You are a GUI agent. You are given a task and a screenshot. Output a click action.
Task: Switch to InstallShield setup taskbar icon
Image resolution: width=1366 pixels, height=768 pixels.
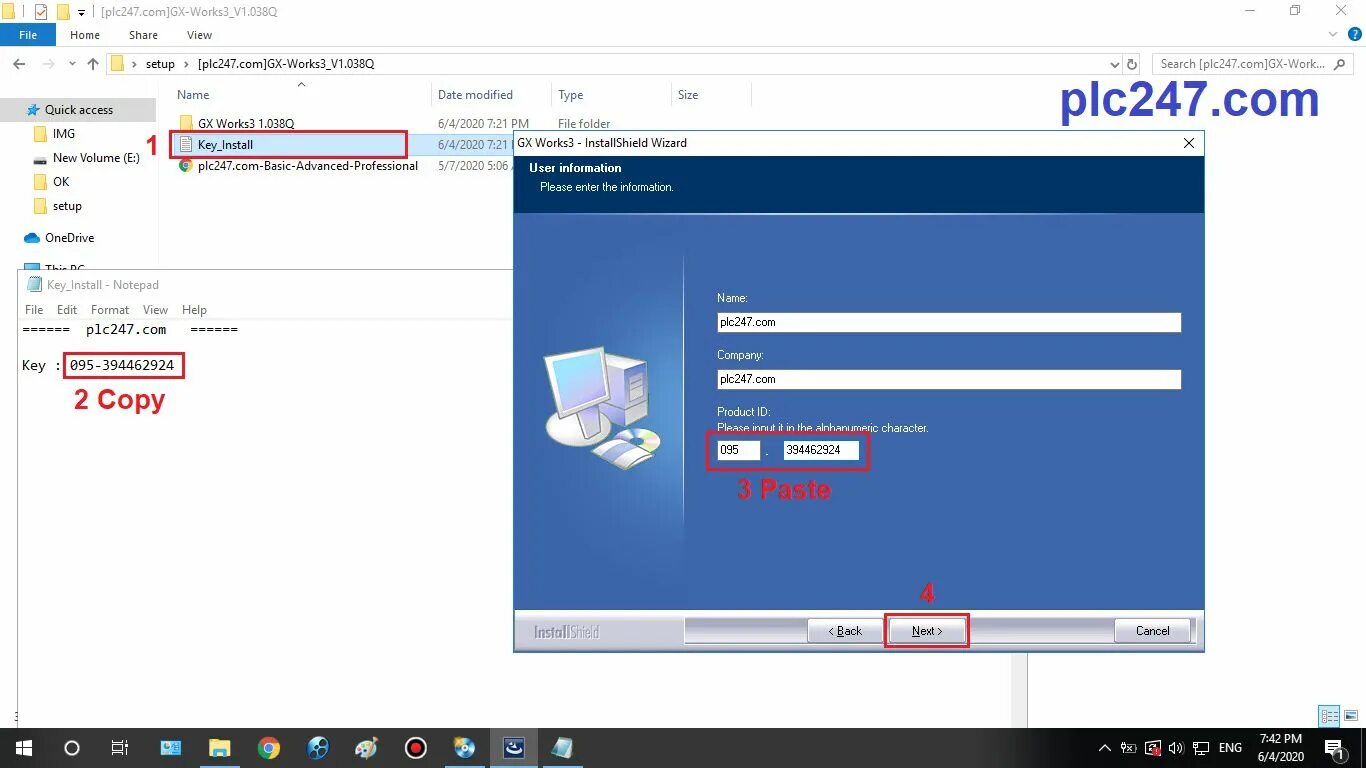click(514, 748)
